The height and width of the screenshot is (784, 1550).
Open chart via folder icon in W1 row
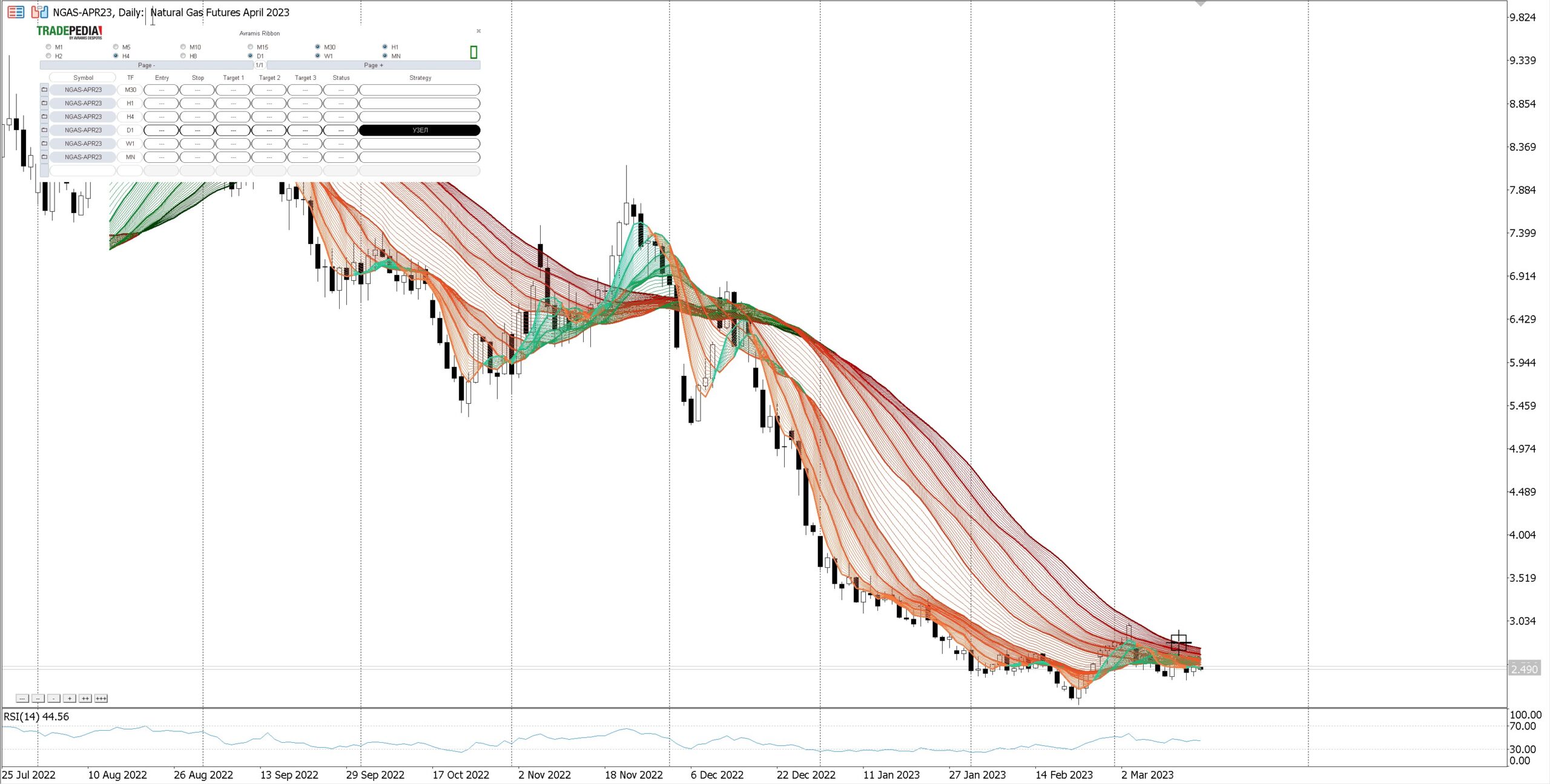tap(44, 143)
